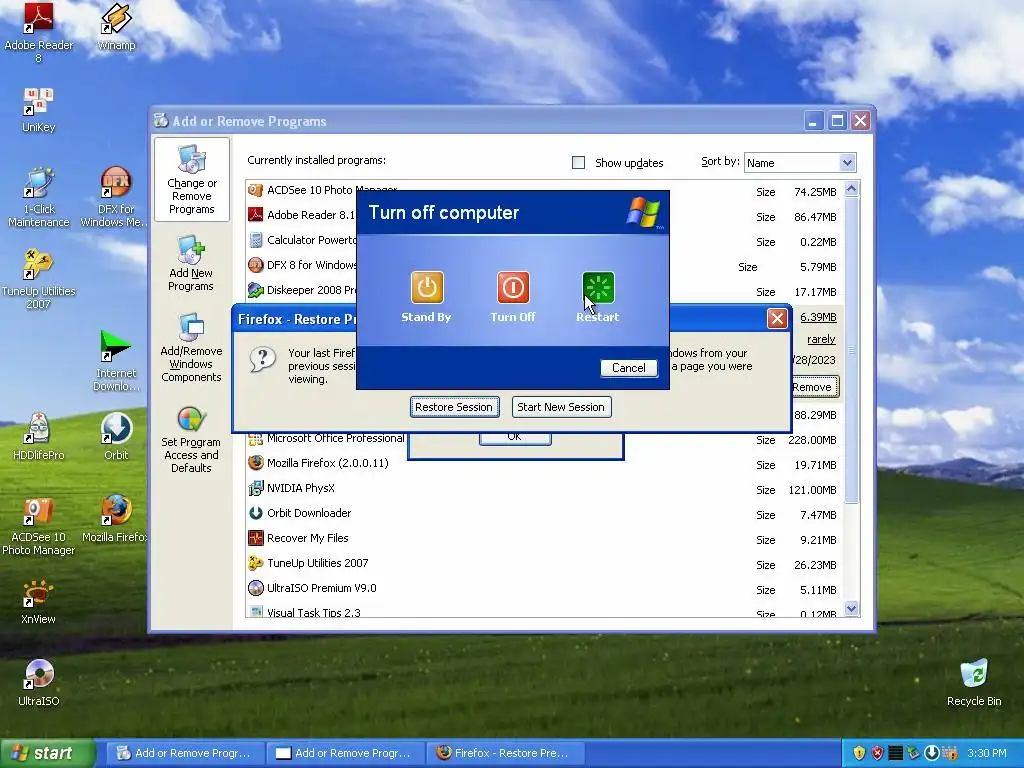Image resolution: width=1024 pixels, height=768 pixels.
Task: Click Start New Session button
Action: (561, 407)
